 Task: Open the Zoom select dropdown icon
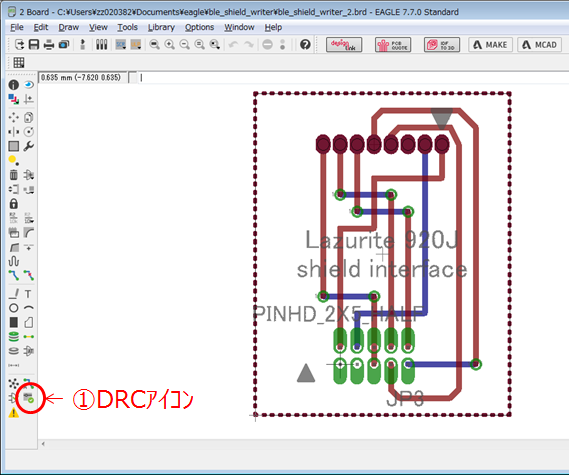[x=215, y=44]
